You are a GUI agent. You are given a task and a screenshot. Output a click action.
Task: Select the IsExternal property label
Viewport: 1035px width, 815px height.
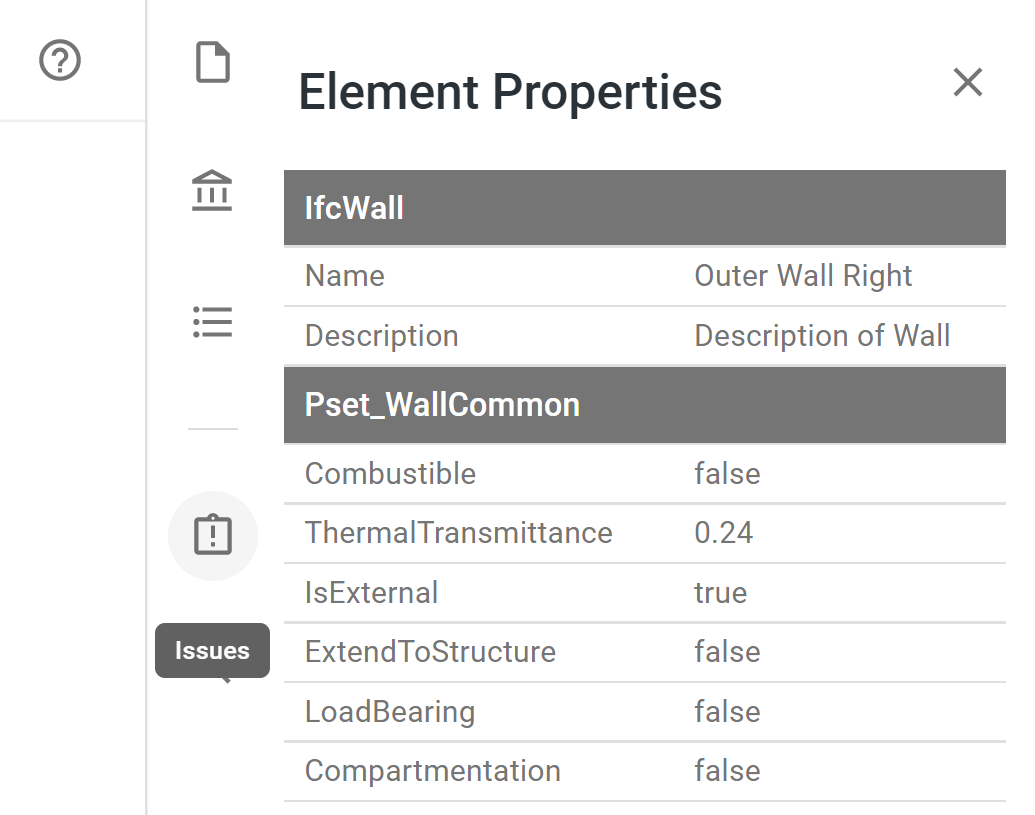[x=371, y=593]
